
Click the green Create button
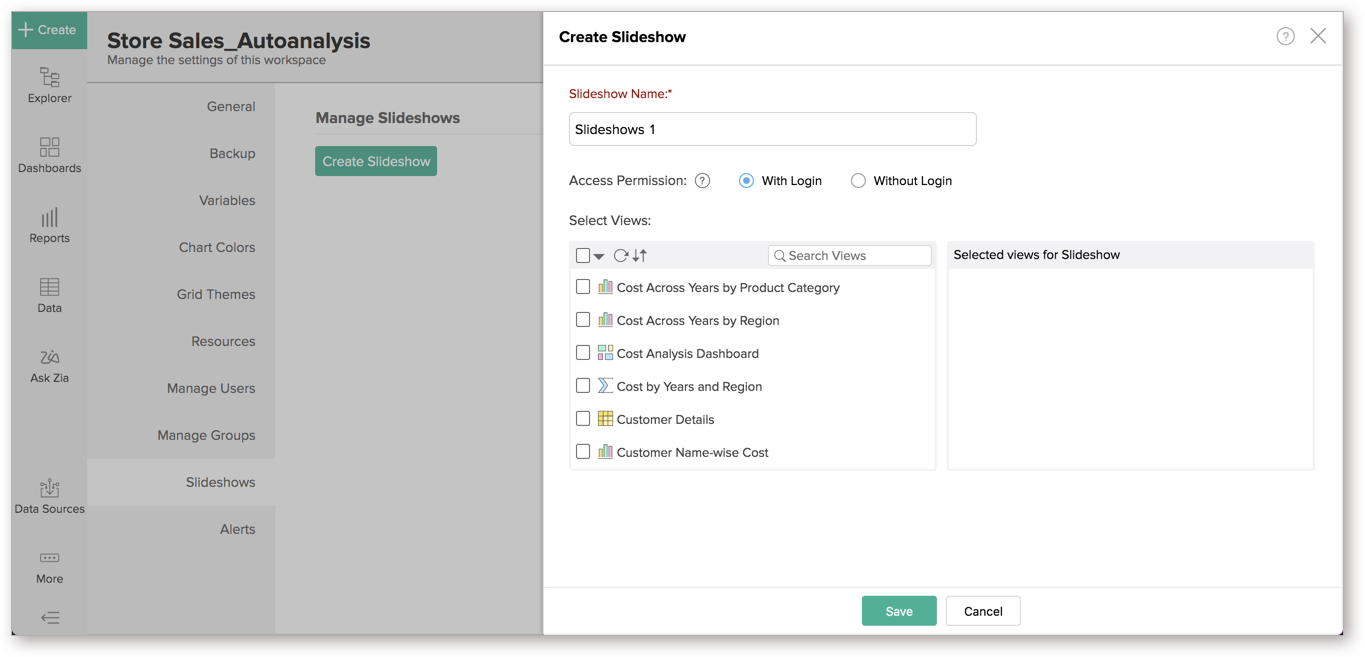coord(49,30)
